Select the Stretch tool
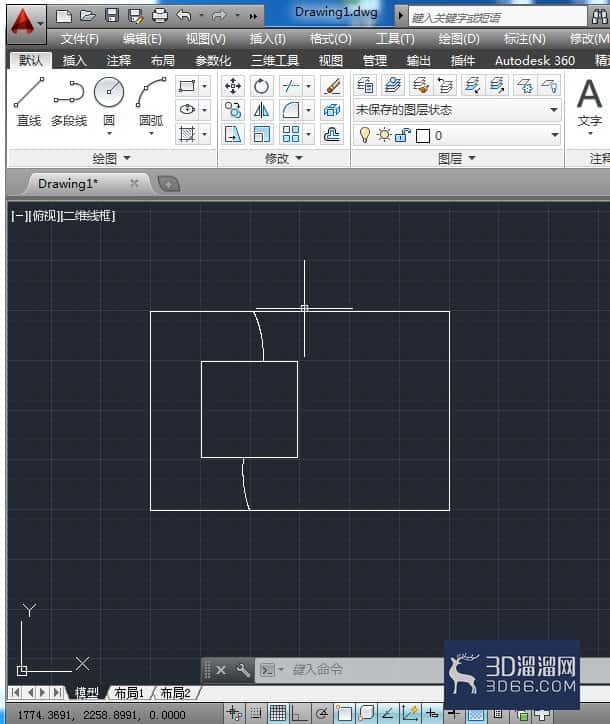Screen dimensions: 610x724 (x=233, y=135)
